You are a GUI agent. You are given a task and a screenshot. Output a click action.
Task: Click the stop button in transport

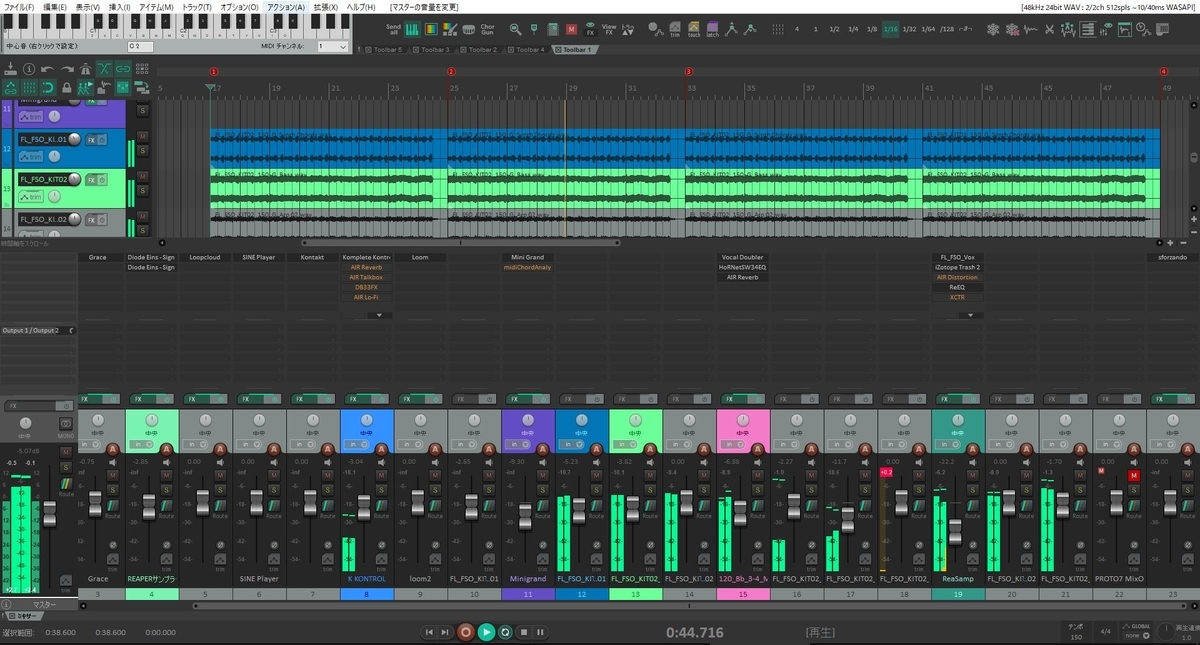tap(522, 632)
